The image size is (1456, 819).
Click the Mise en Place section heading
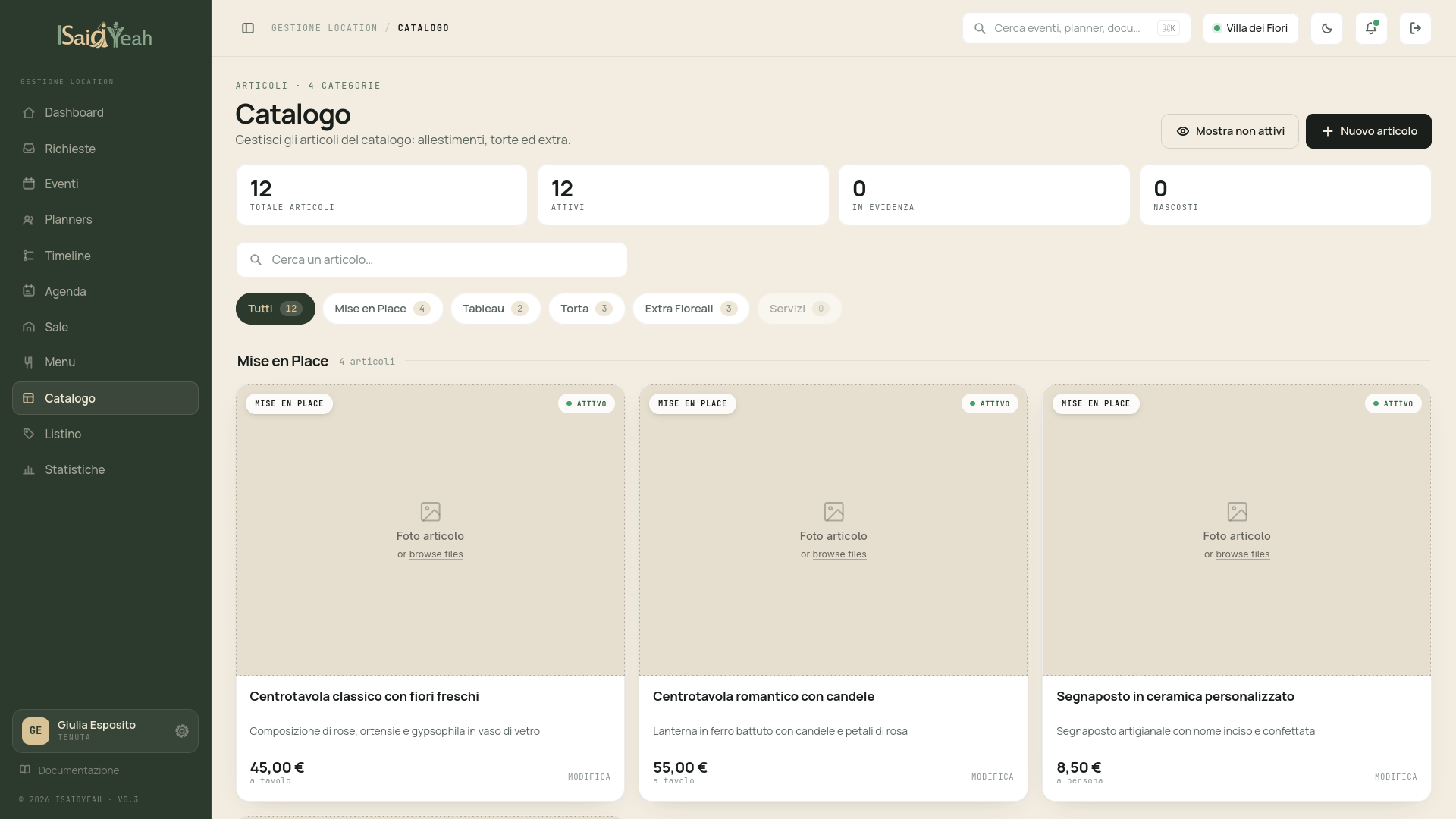(282, 361)
